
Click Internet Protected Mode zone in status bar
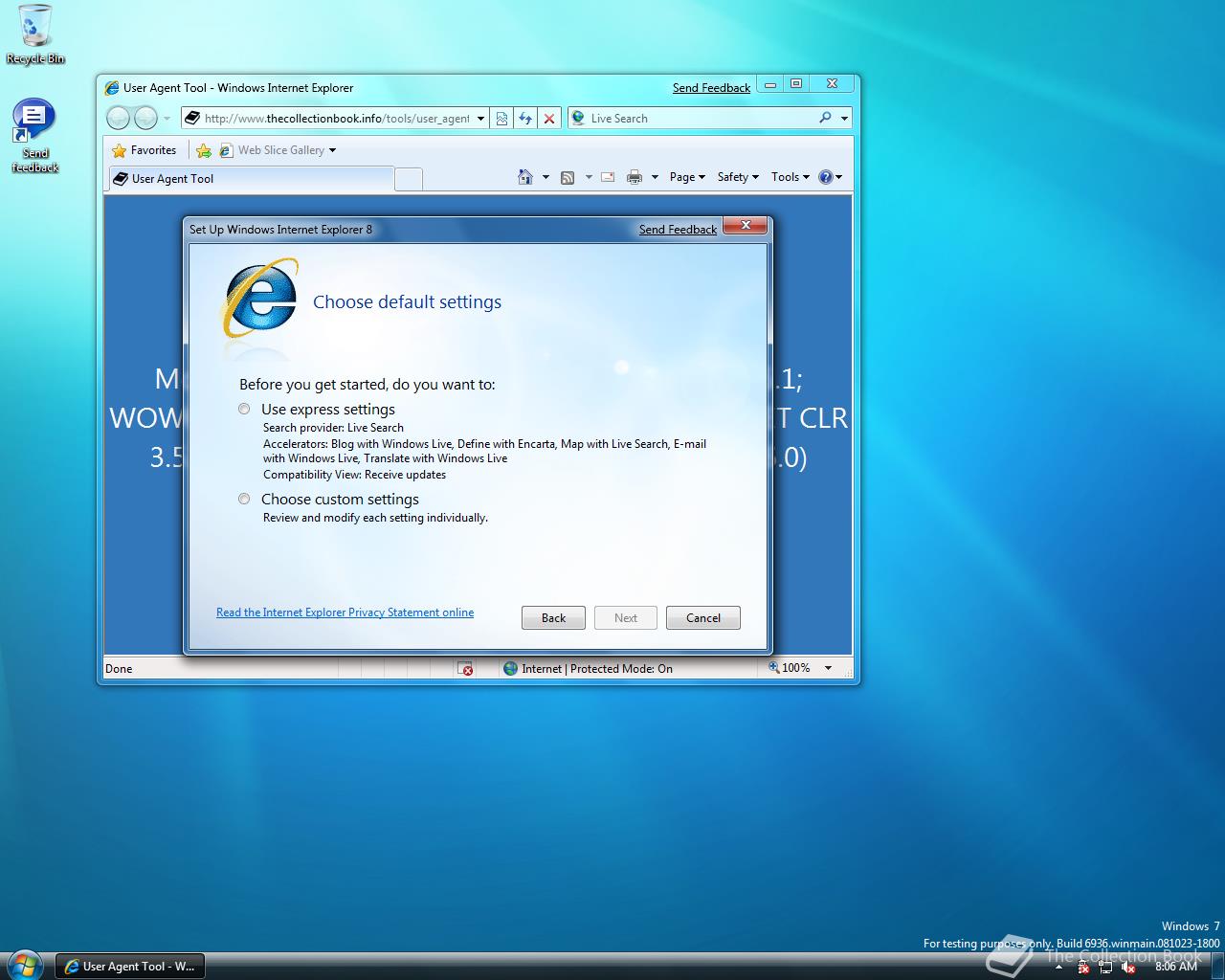[x=589, y=668]
